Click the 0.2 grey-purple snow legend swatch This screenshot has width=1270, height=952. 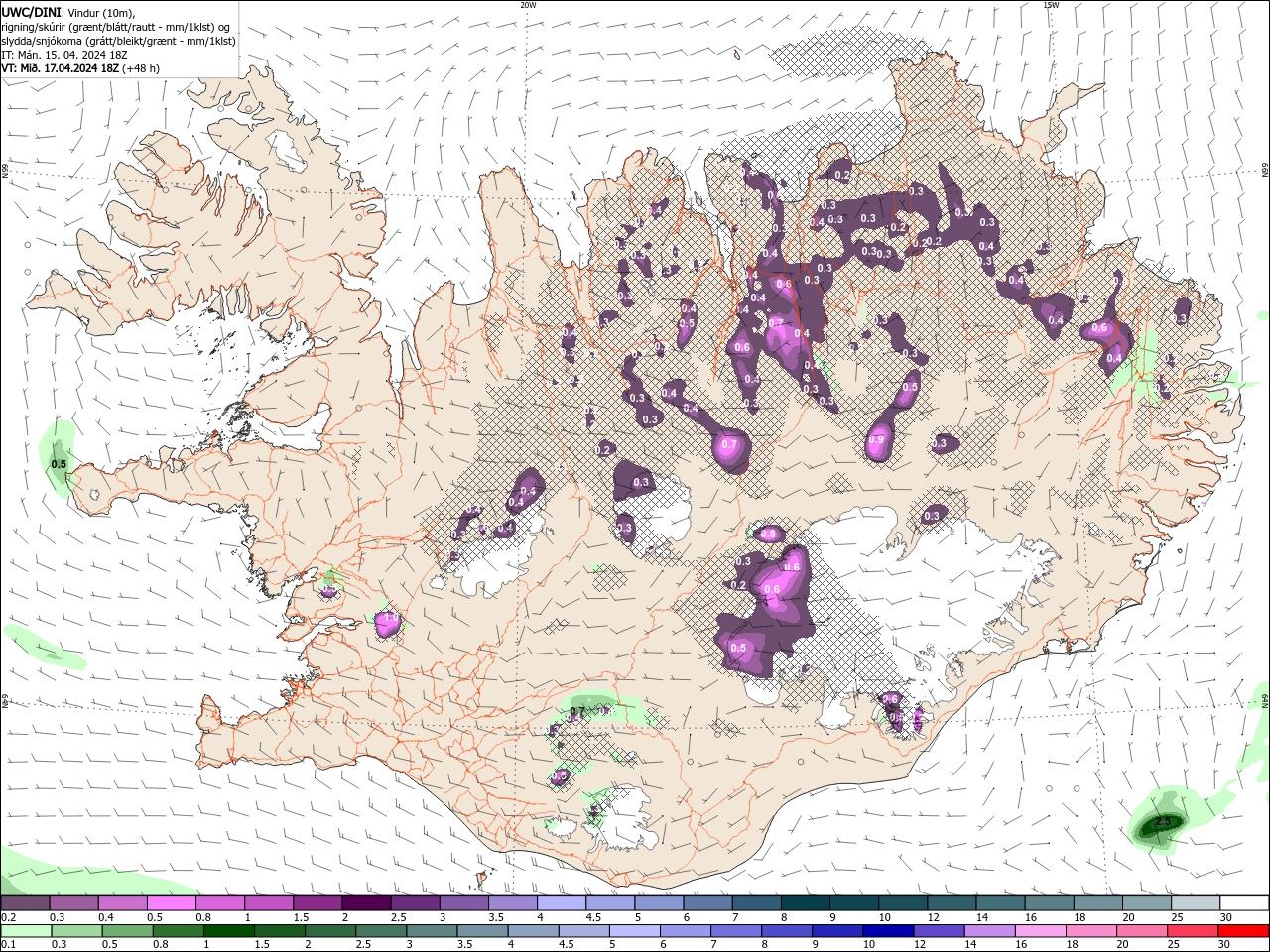coord(25,903)
